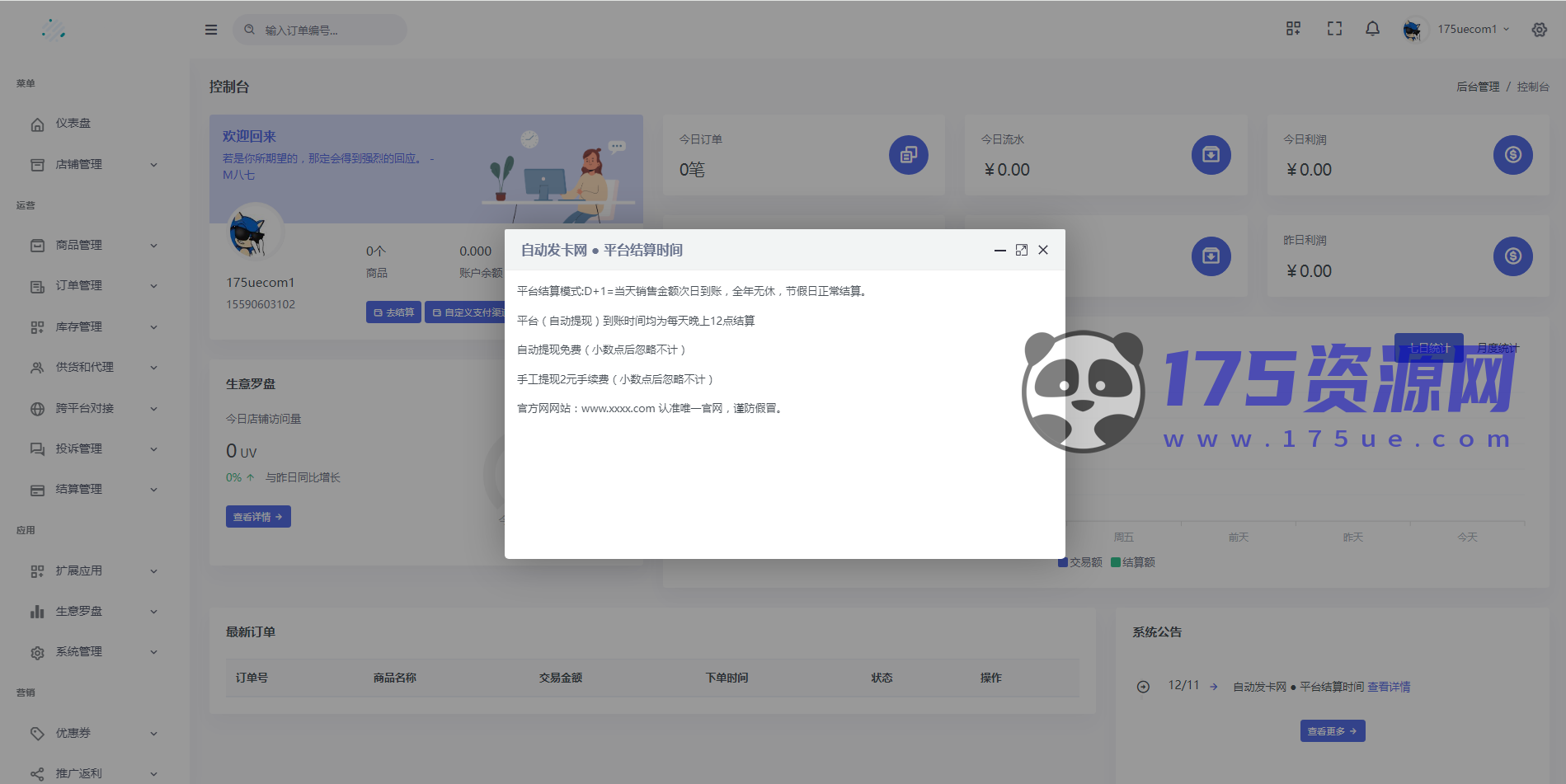The image size is (1566, 784).
Task: Expand 商品管理 submenu chevron
Action: point(153,246)
